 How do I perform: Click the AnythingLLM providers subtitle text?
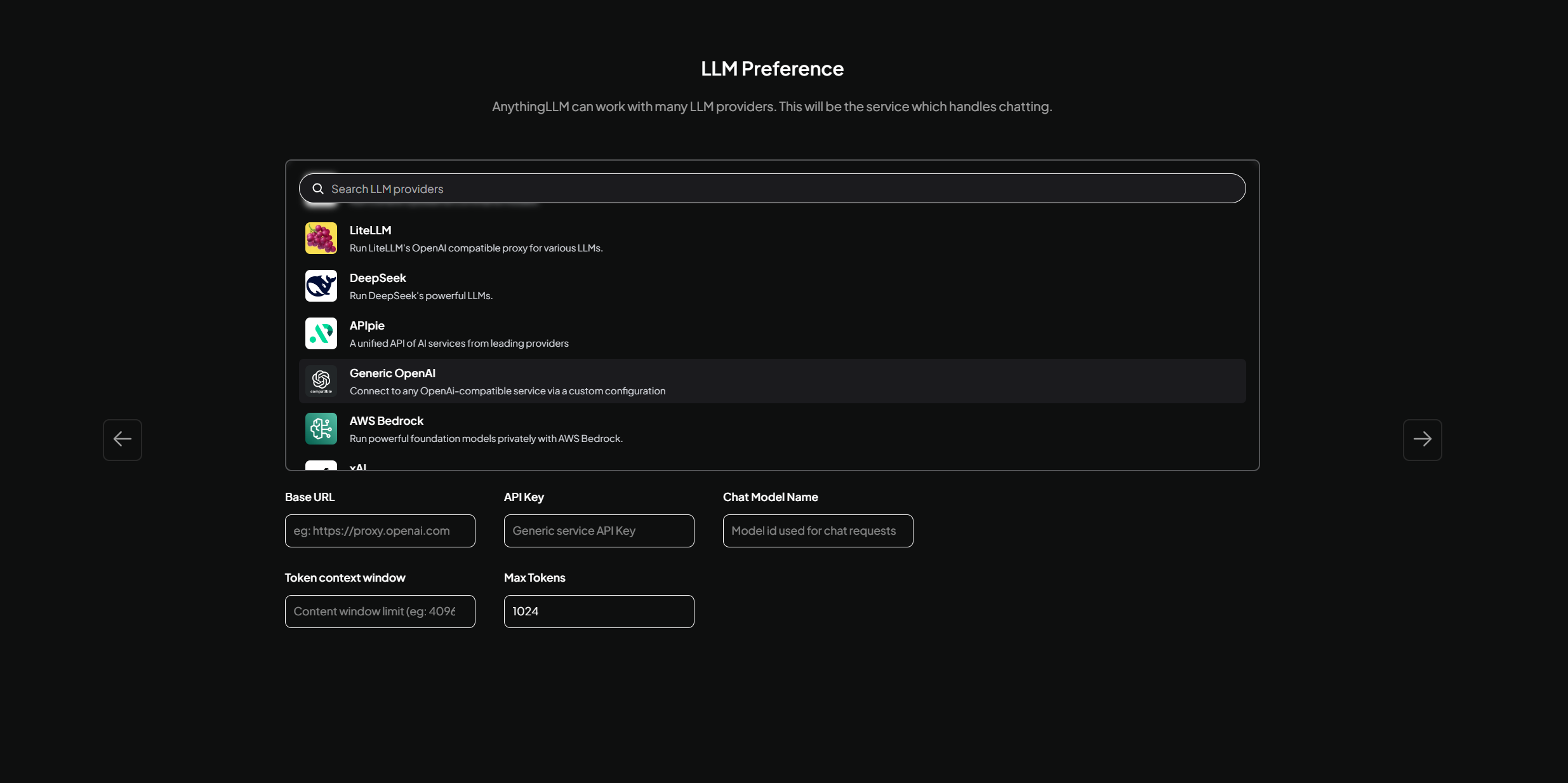click(772, 107)
